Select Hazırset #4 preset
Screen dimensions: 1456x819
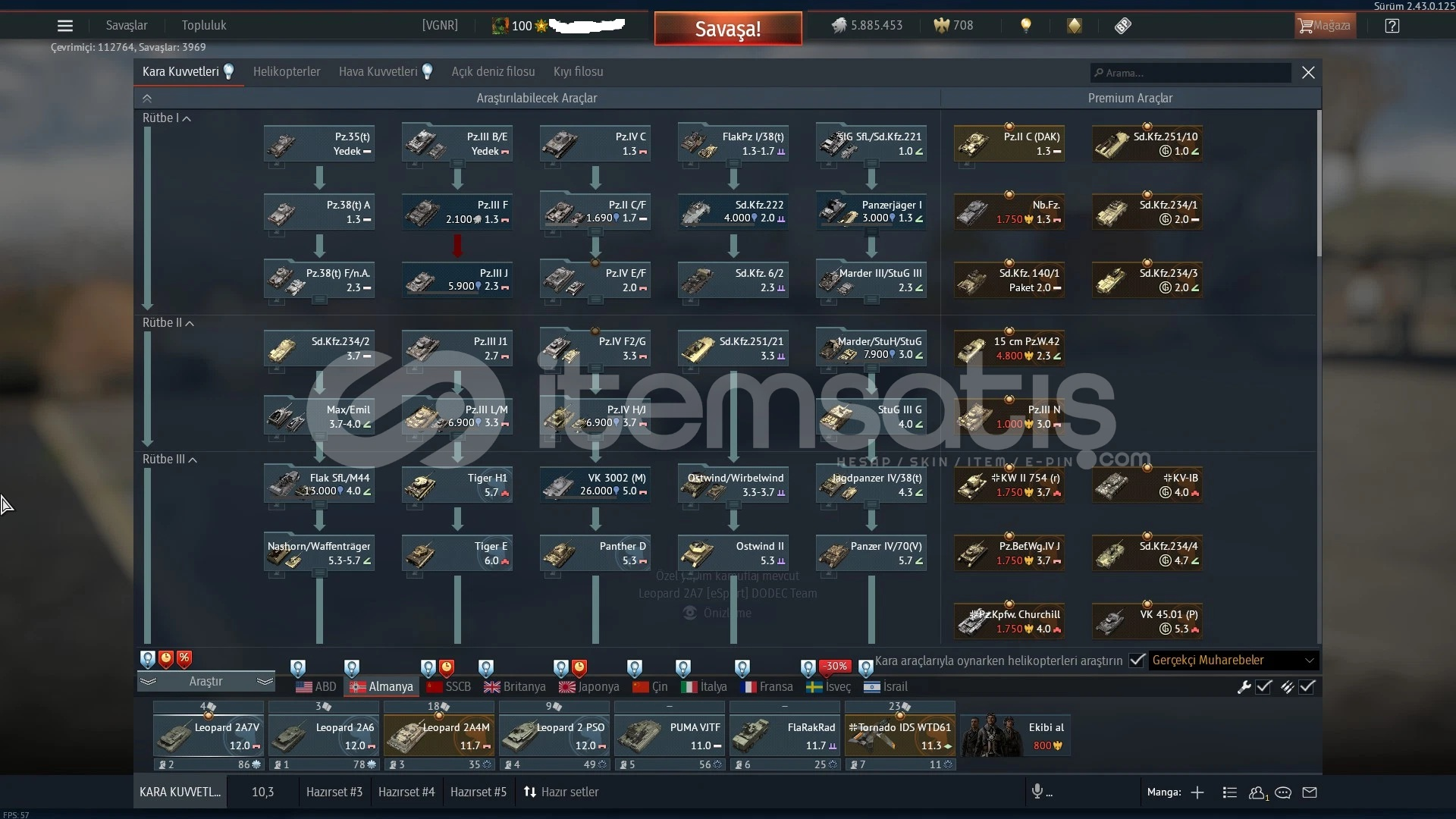[x=406, y=792]
